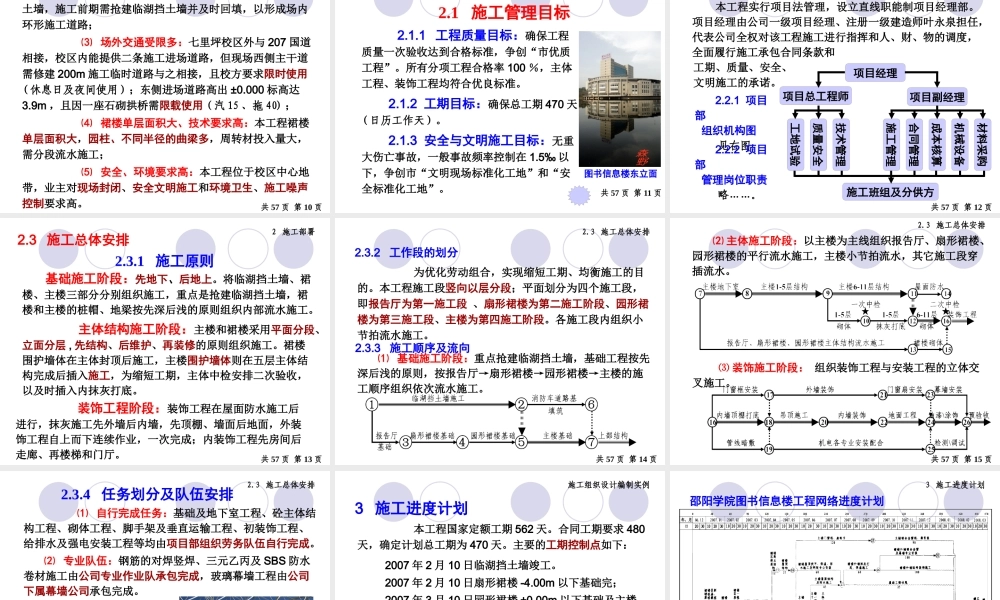1000x600 pixels.
Task: Click node ⑥ in the foundation flow diagram
Action: click(x=591, y=404)
